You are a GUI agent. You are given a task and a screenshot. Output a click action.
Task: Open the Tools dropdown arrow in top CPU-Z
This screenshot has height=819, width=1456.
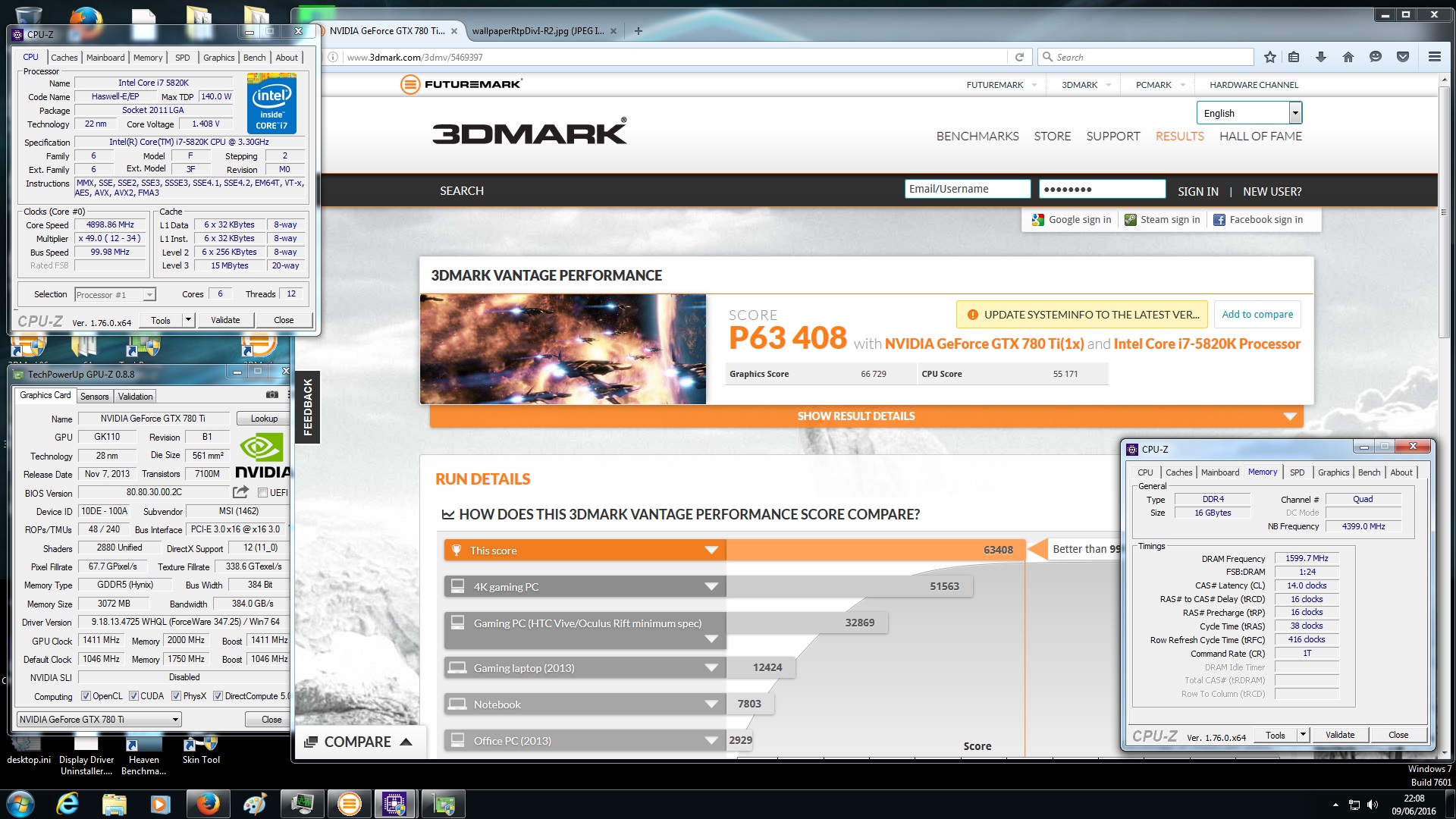pos(188,320)
